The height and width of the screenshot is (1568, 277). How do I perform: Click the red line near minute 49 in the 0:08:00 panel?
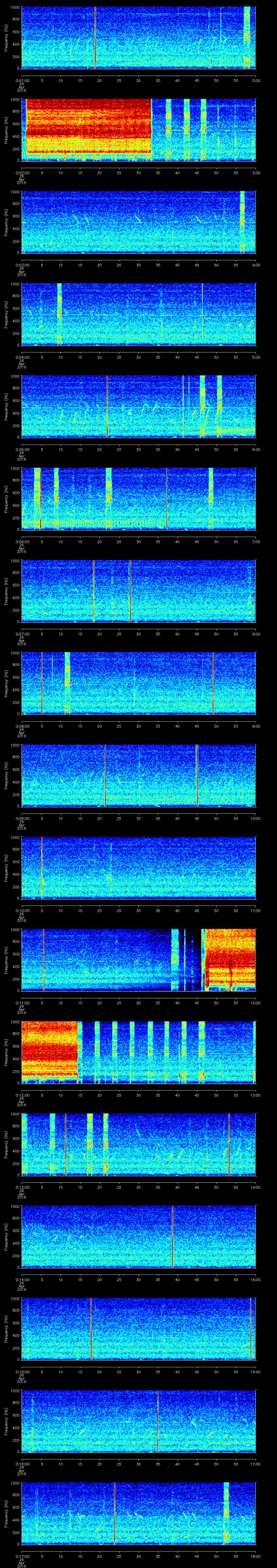[x=213, y=683]
